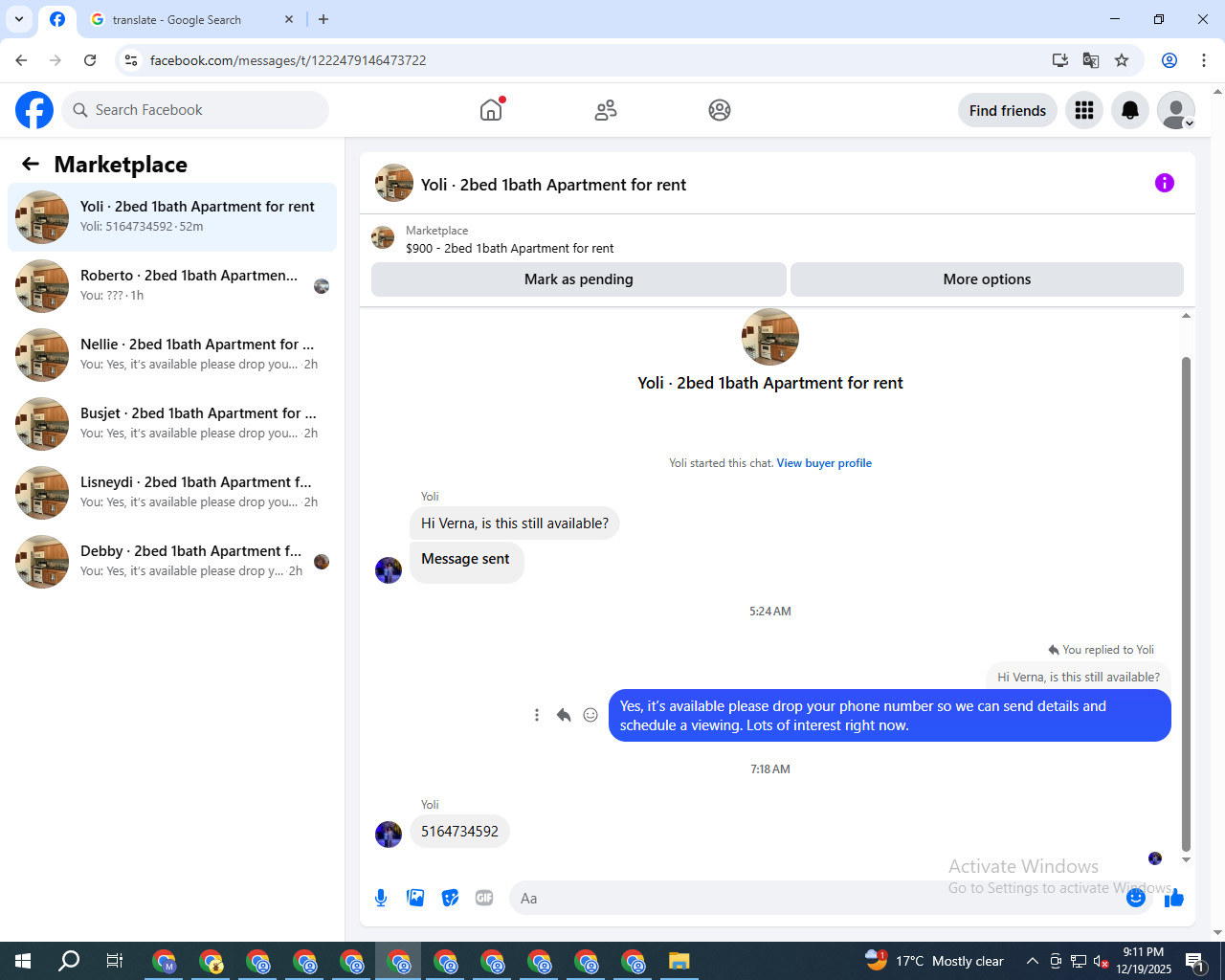Click the chat scroll down arrow
The width and height of the screenshot is (1225, 980).
(1186, 859)
